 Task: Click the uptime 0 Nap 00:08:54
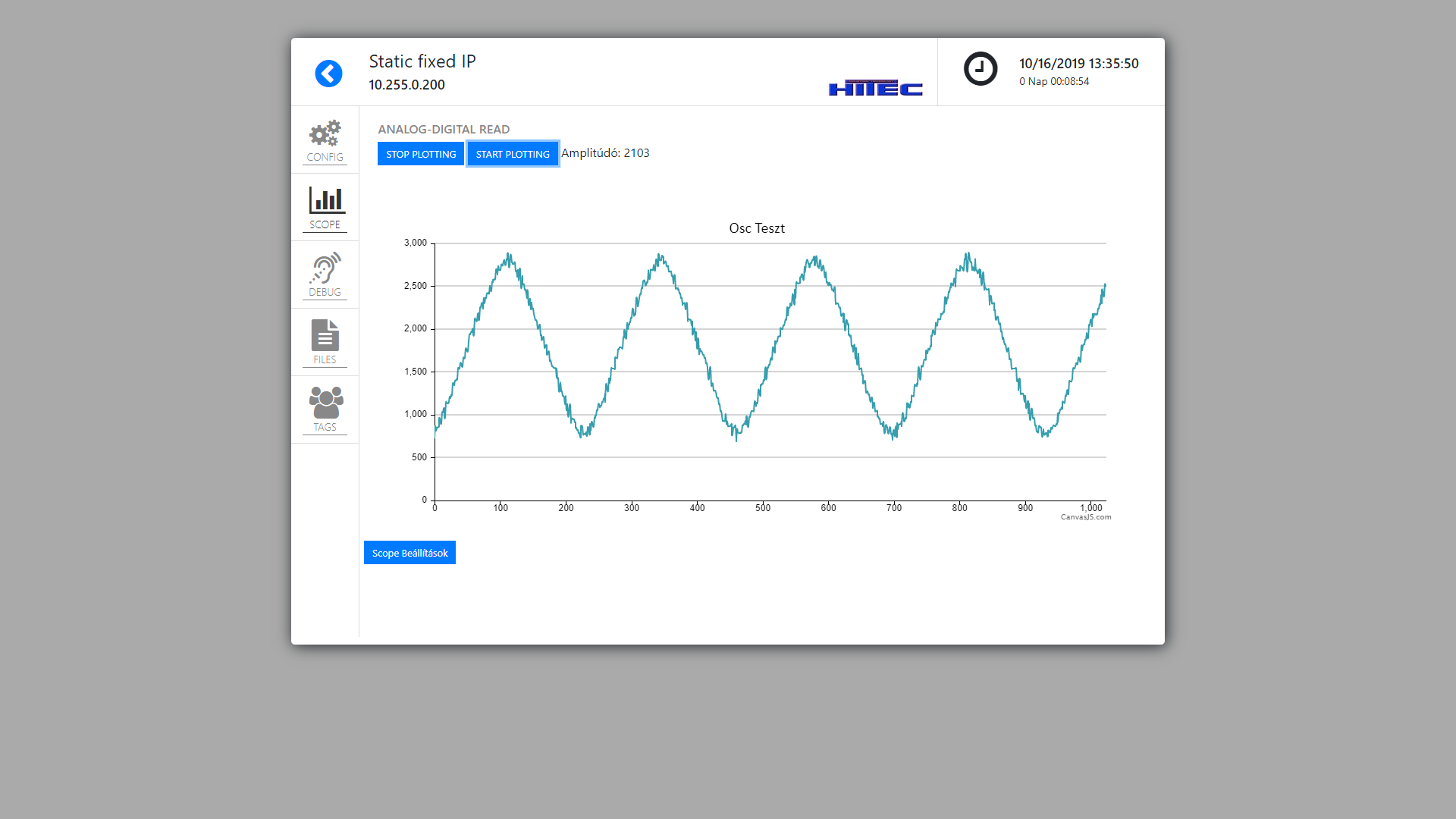pos(1054,81)
